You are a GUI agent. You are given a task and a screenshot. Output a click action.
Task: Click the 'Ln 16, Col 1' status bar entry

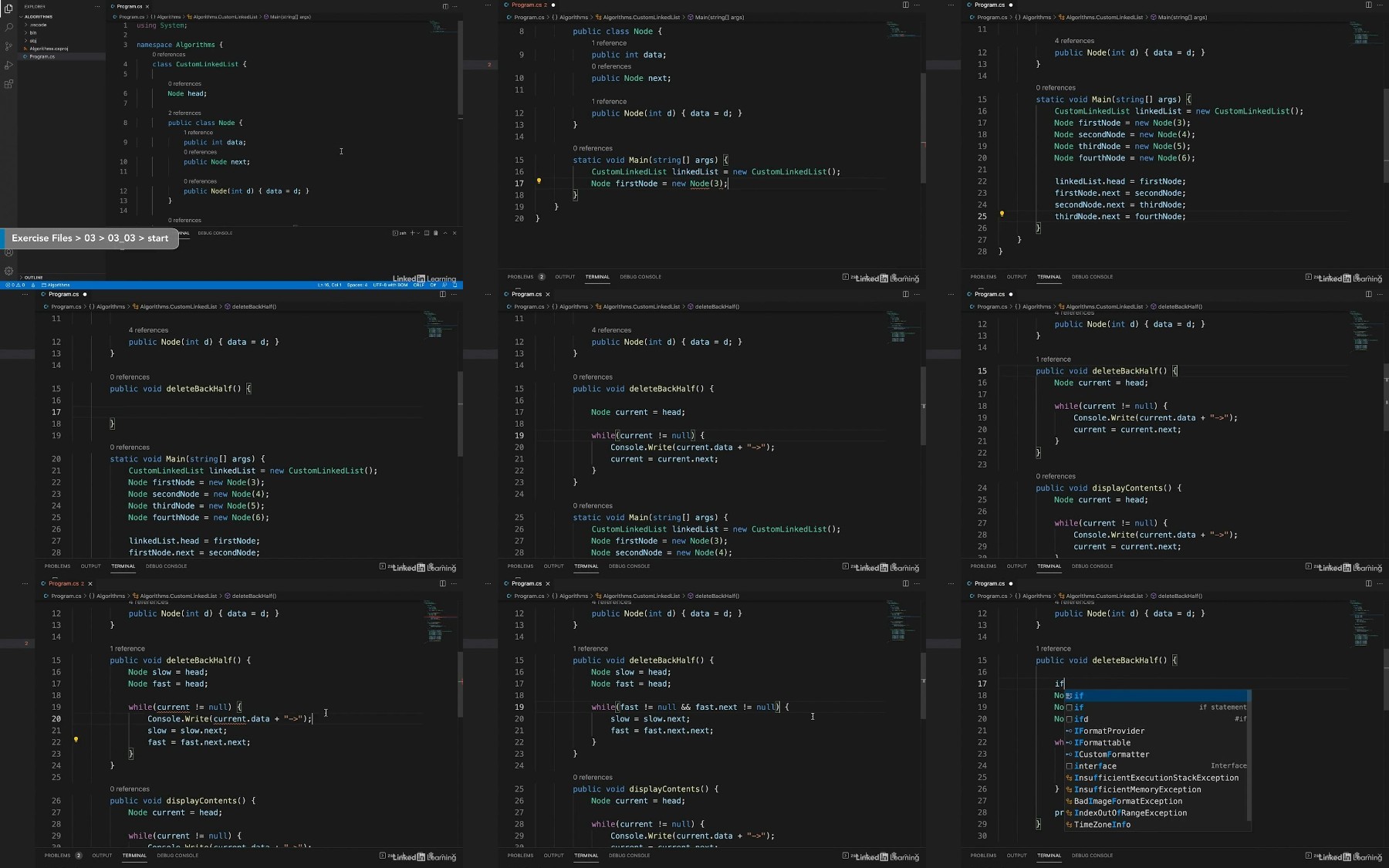pos(330,285)
